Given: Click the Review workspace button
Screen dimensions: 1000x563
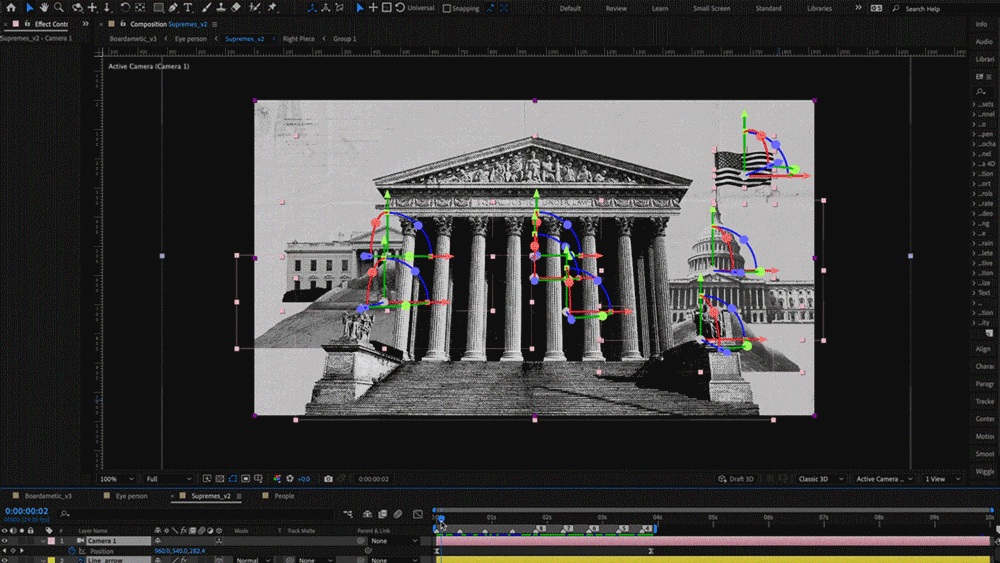Looking at the screenshot, I should [x=616, y=8].
